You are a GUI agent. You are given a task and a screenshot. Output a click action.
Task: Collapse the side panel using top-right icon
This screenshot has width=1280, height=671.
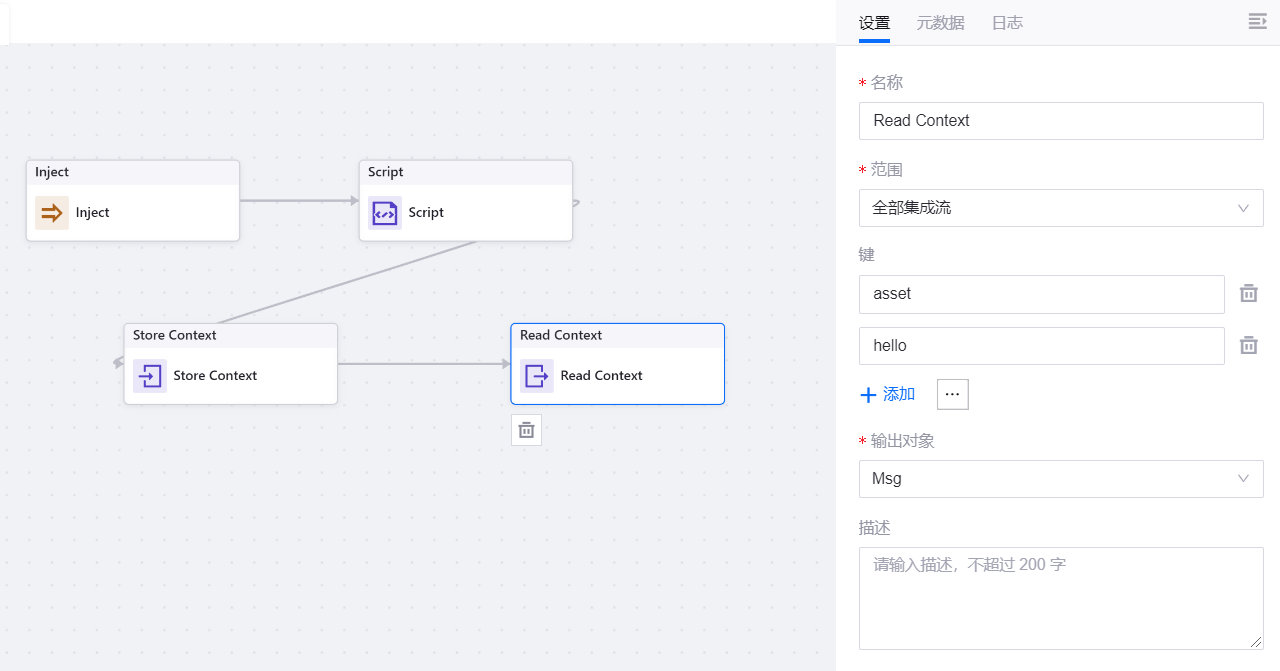[x=1257, y=22]
